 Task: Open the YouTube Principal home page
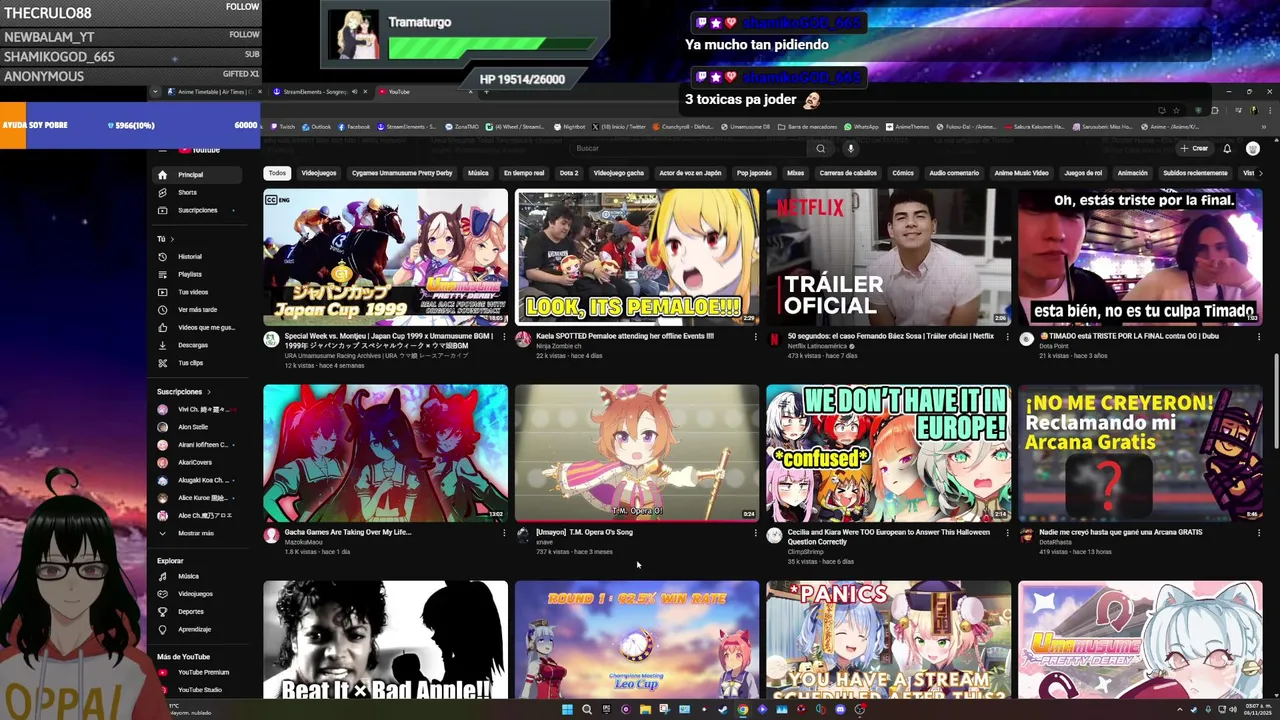click(197, 175)
